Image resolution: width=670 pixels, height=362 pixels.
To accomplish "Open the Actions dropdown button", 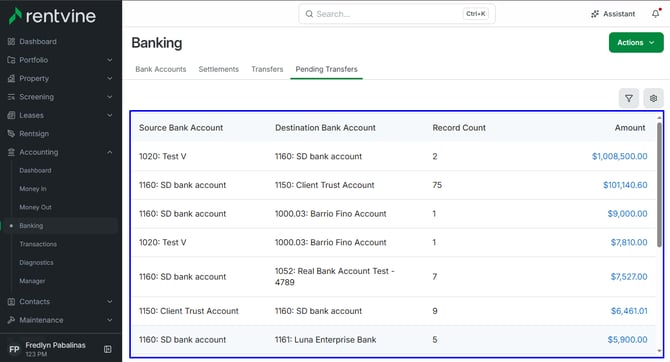I will (x=636, y=42).
